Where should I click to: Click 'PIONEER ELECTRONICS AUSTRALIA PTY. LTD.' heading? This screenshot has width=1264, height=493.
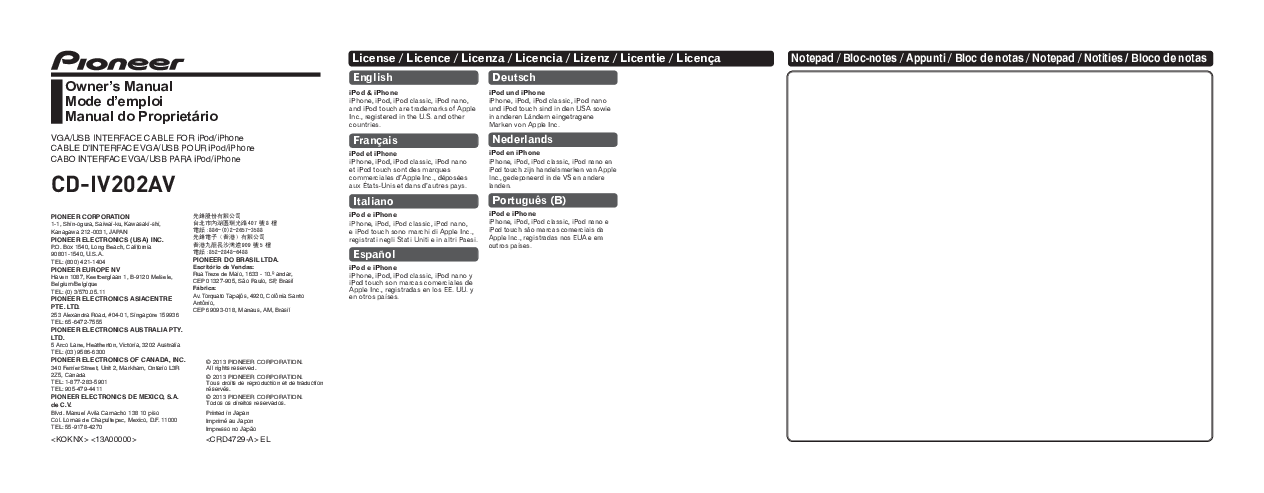click(116, 333)
